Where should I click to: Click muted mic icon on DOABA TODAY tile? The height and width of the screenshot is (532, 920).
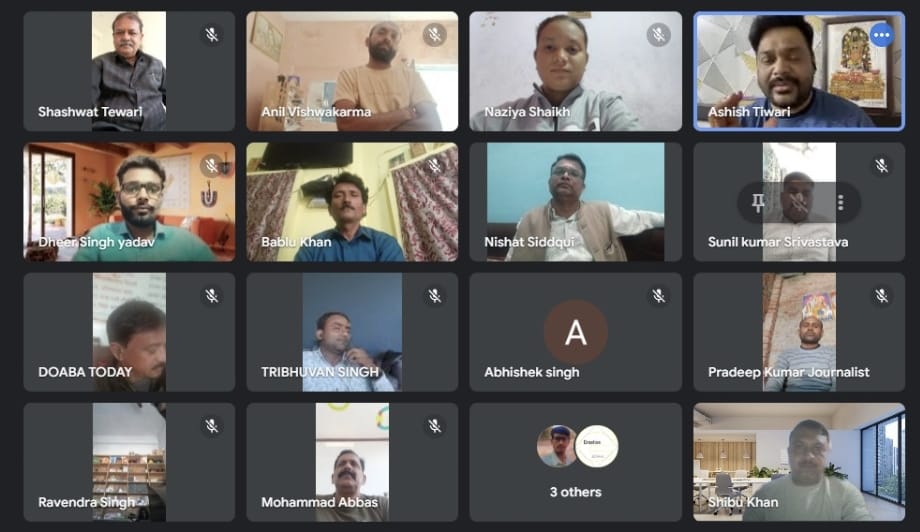pos(212,296)
